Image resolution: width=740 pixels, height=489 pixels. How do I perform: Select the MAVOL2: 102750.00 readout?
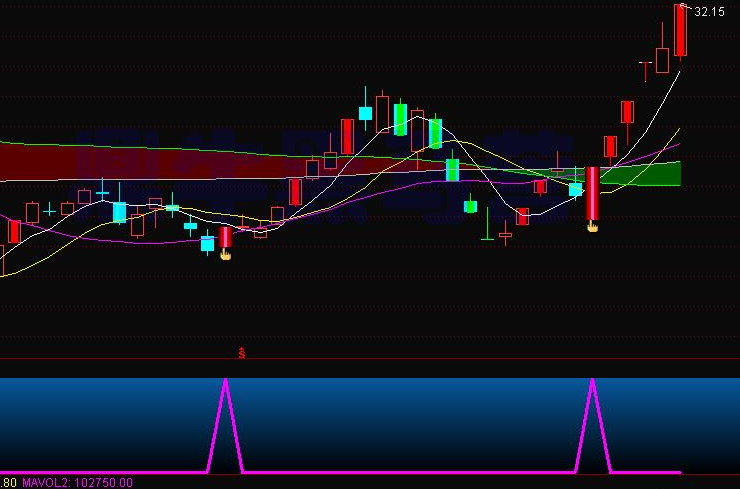pos(77,482)
